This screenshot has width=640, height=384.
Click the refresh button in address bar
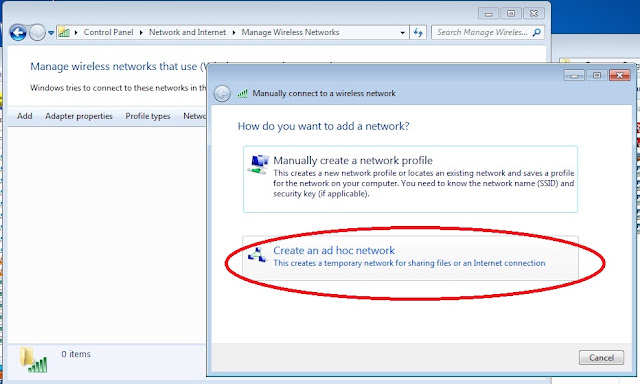pos(418,33)
